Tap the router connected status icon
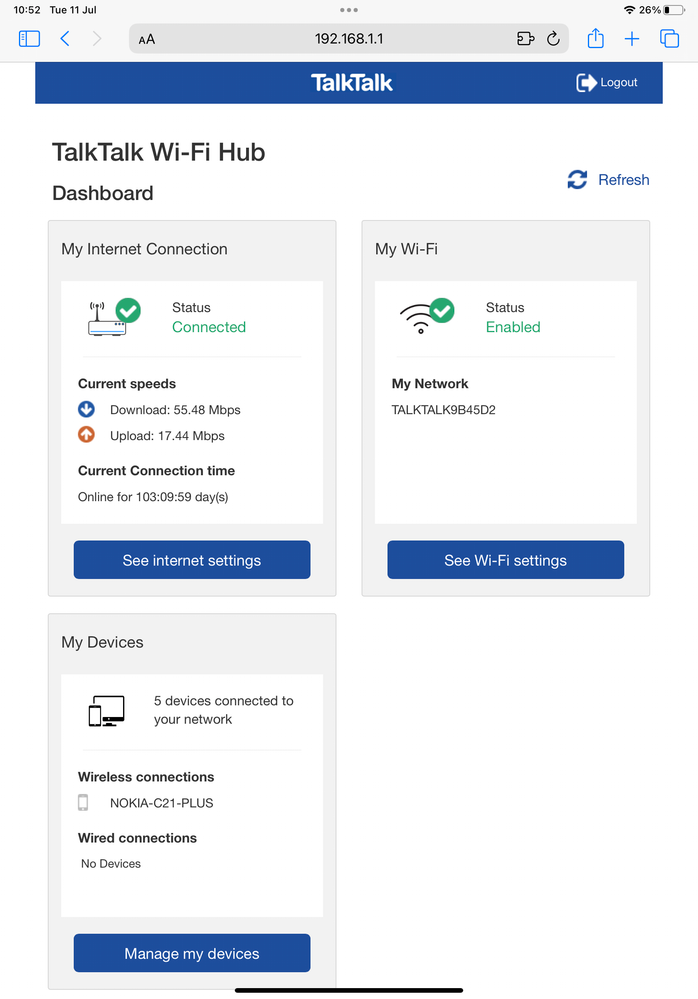This screenshot has height=999, width=698. pyautogui.click(x=114, y=317)
